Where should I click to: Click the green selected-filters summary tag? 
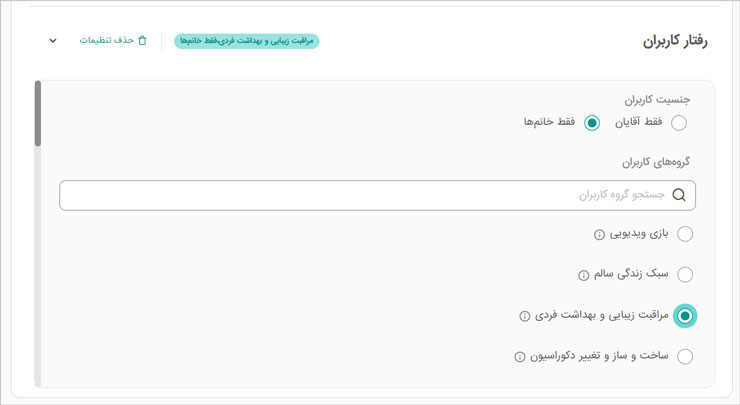[247, 41]
